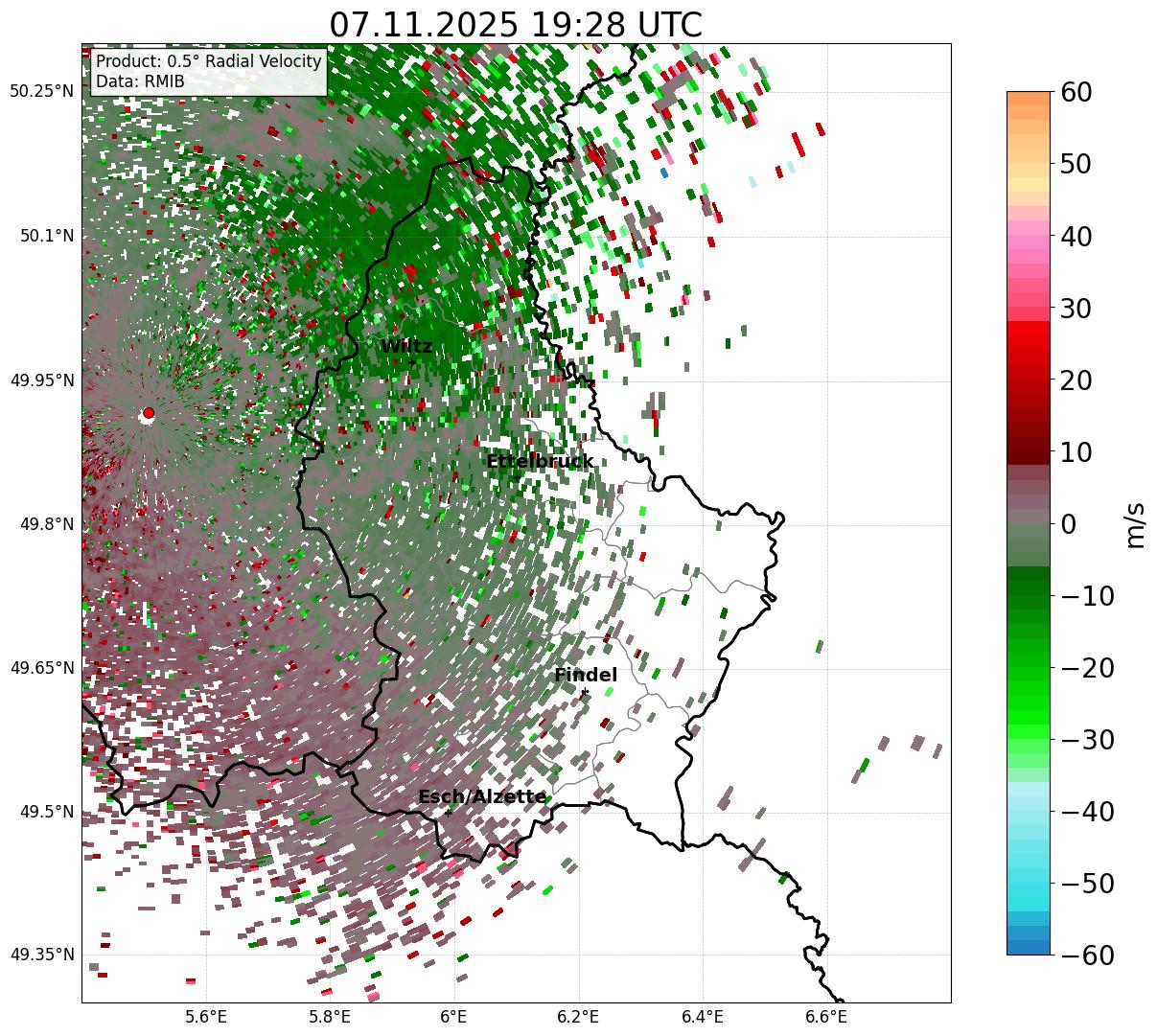Screen dimensions: 1157x1036
Task: Click the 49.8°N latitude tick label
Action: click(46, 524)
